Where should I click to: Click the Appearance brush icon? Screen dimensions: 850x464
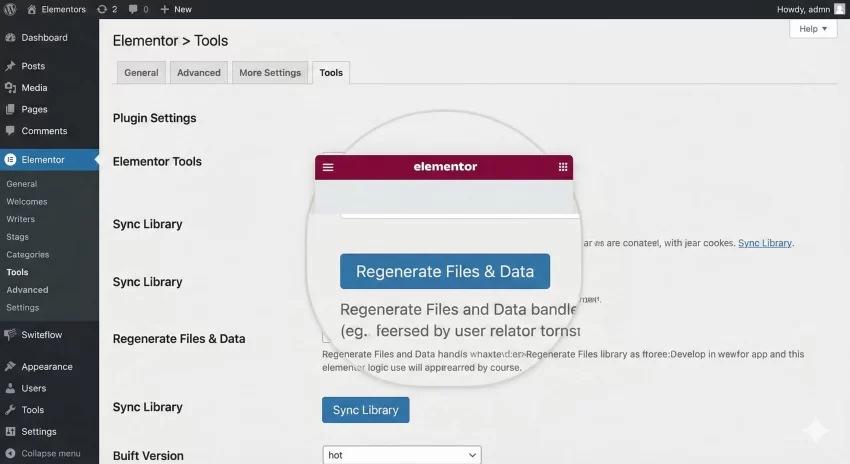[10, 366]
